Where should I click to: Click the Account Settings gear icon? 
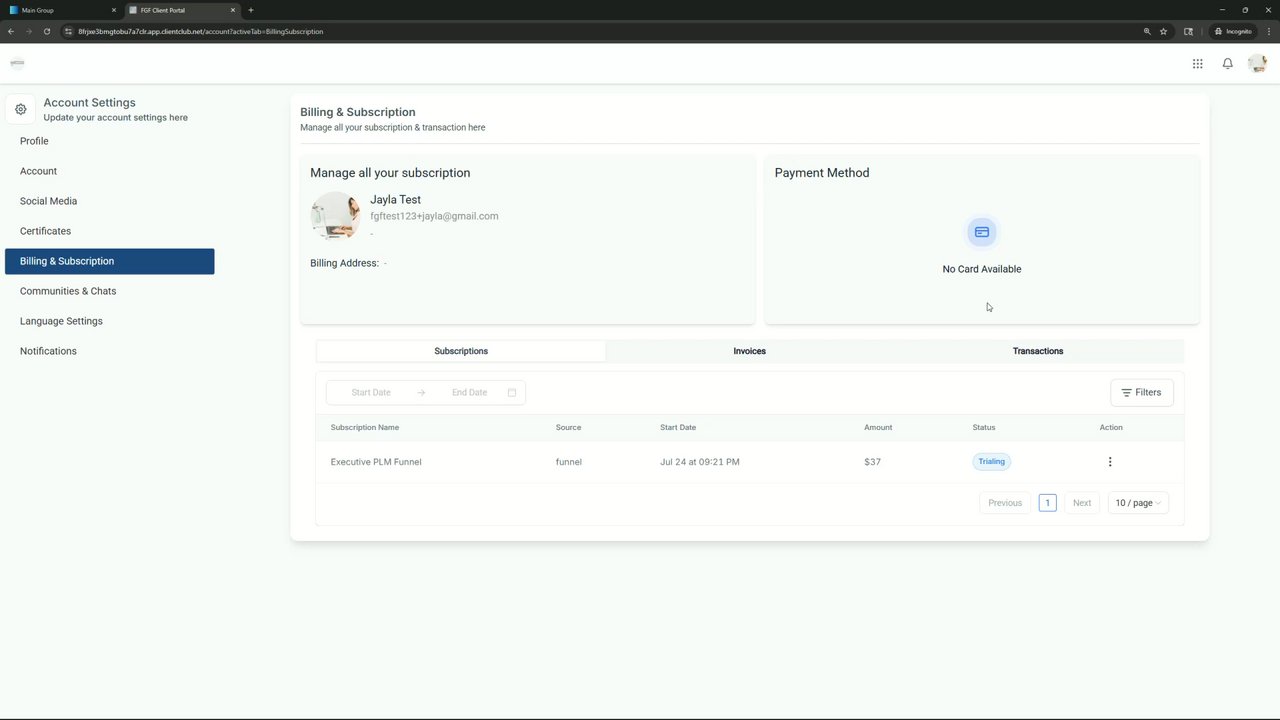(x=20, y=109)
